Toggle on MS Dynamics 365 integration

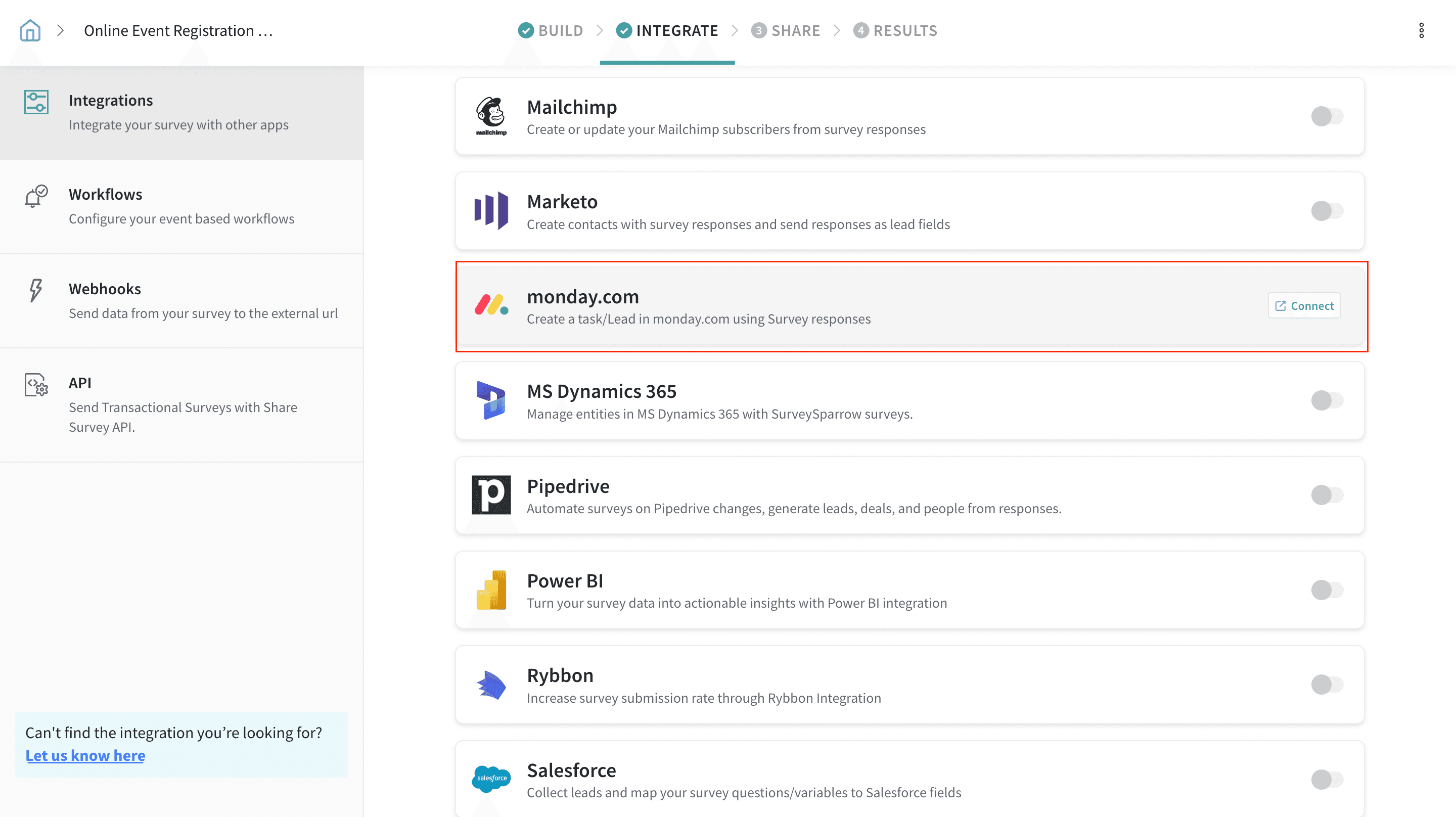[1327, 400]
